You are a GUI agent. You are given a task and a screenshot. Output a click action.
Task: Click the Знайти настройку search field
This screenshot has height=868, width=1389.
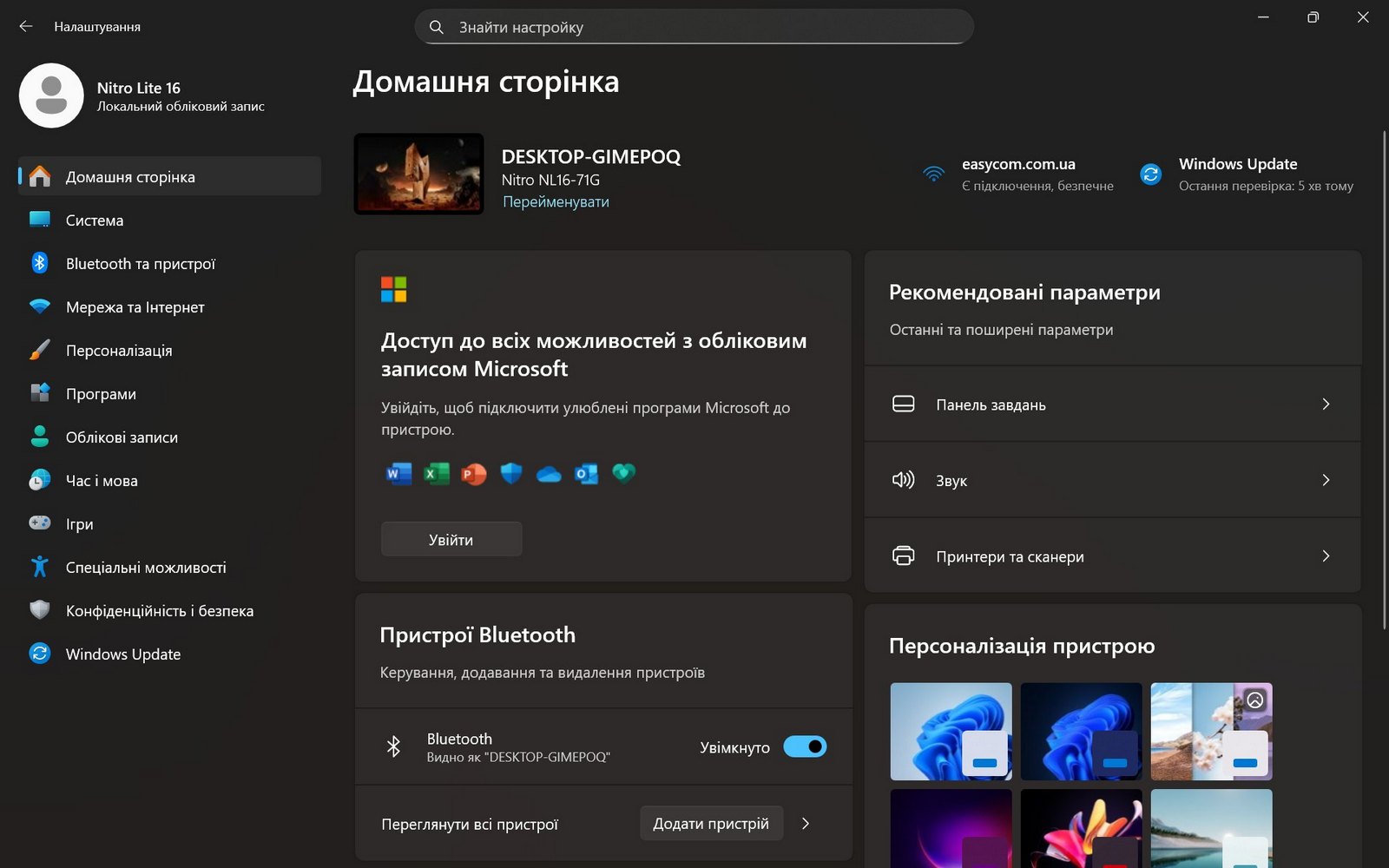[x=694, y=27]
